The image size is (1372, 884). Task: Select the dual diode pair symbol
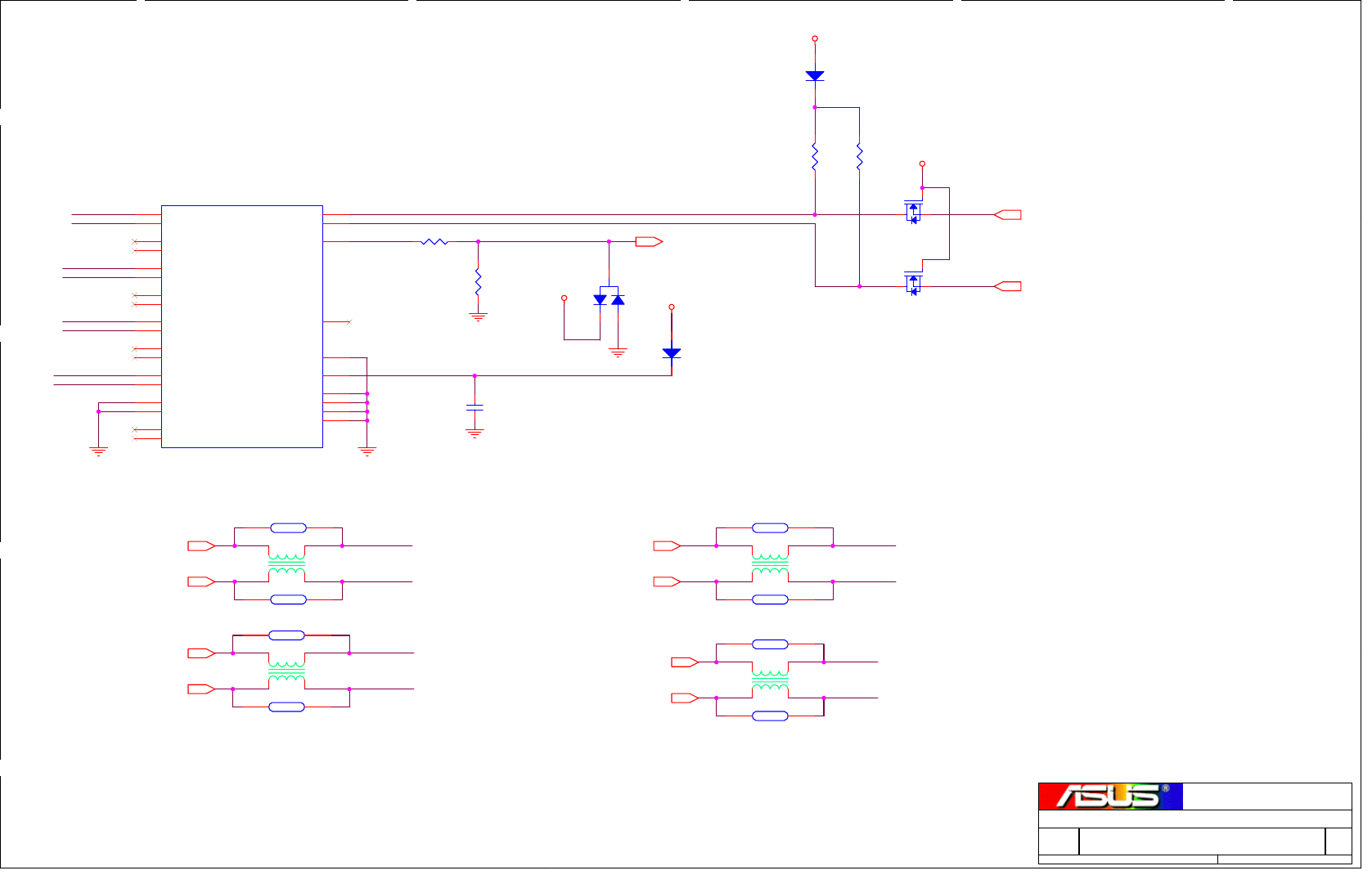pyautogui.click(x=609, y=298)
